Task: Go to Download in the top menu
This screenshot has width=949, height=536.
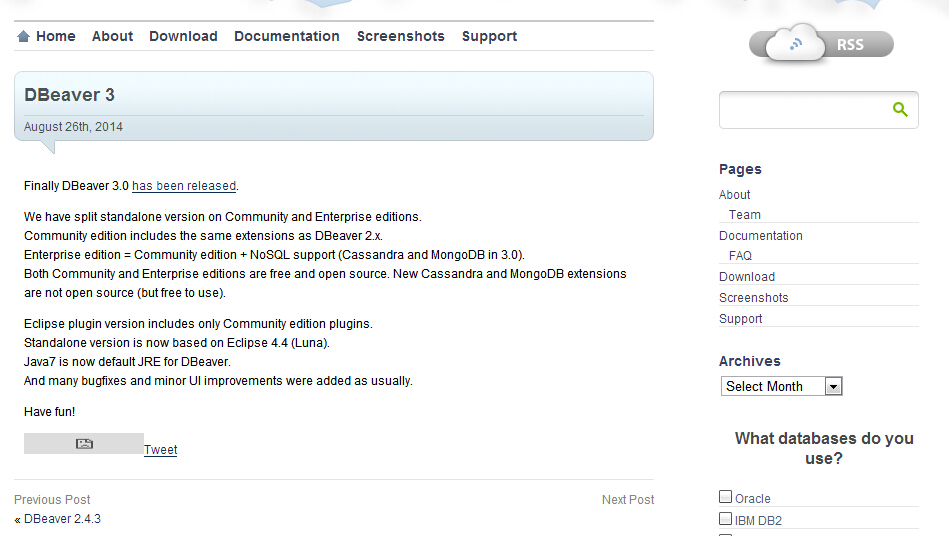Action: (183, 36)
